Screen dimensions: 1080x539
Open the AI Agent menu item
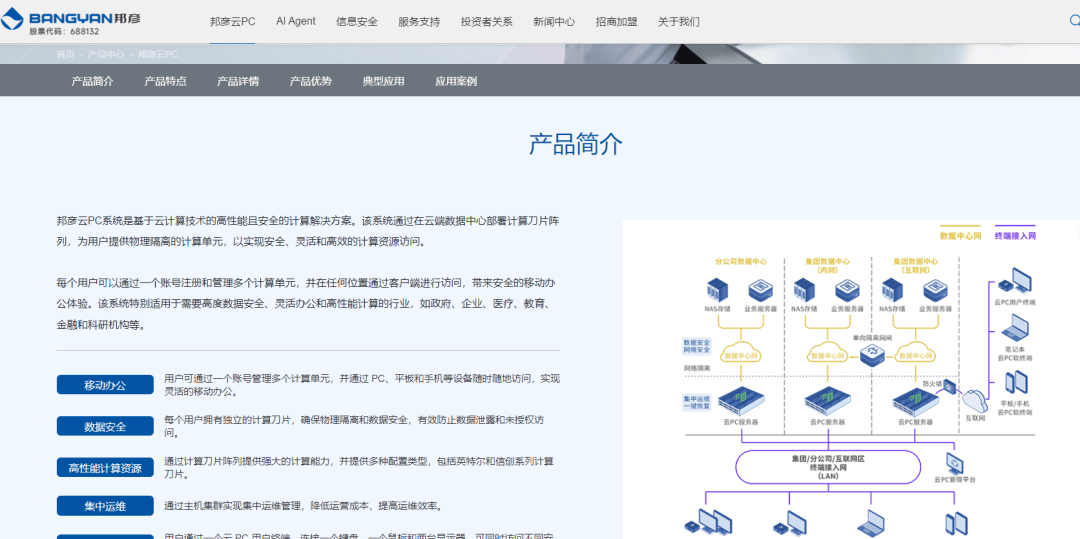(295, 21)
